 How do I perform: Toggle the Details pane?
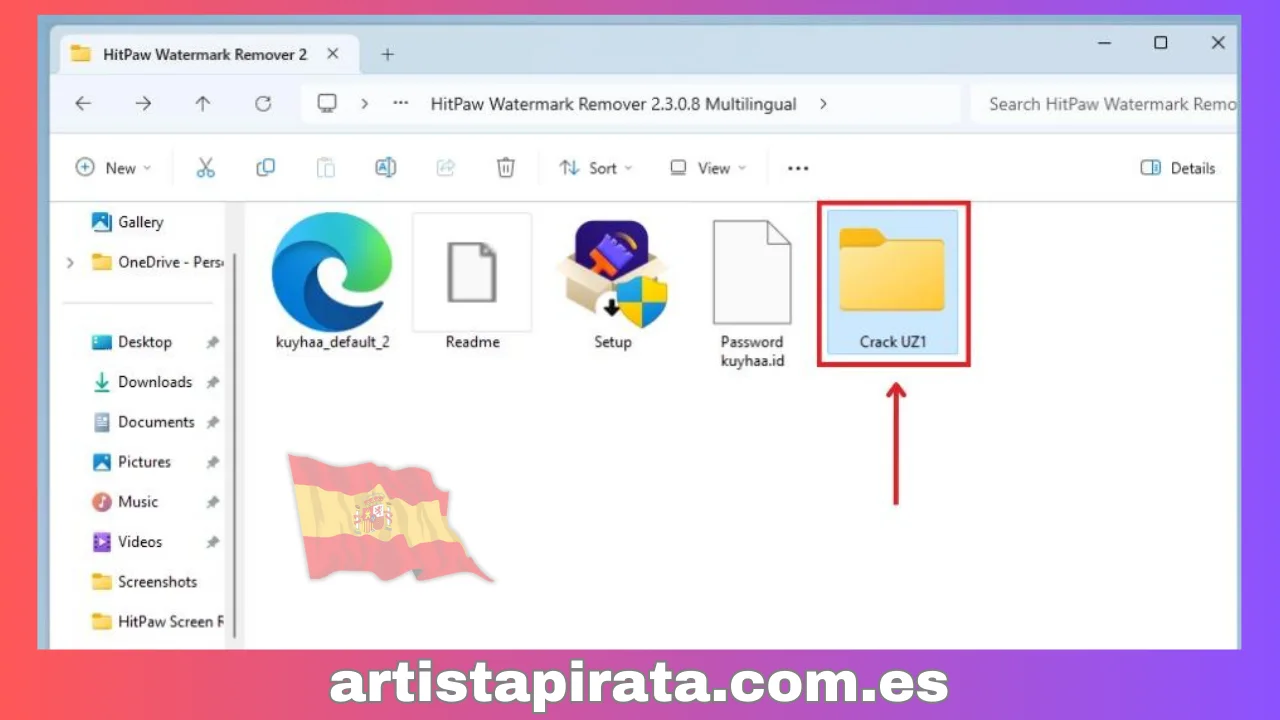point(1177,168)
